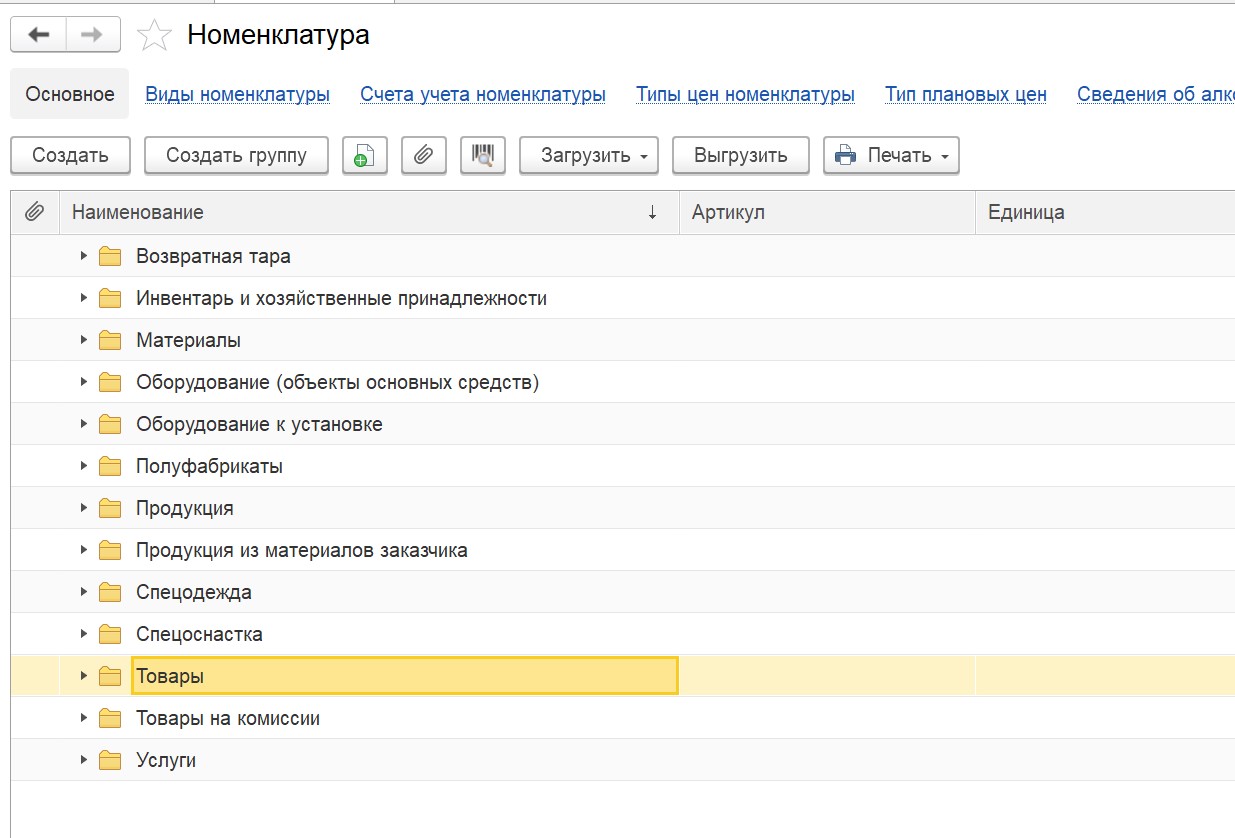Expand the Услуги group

84,760
